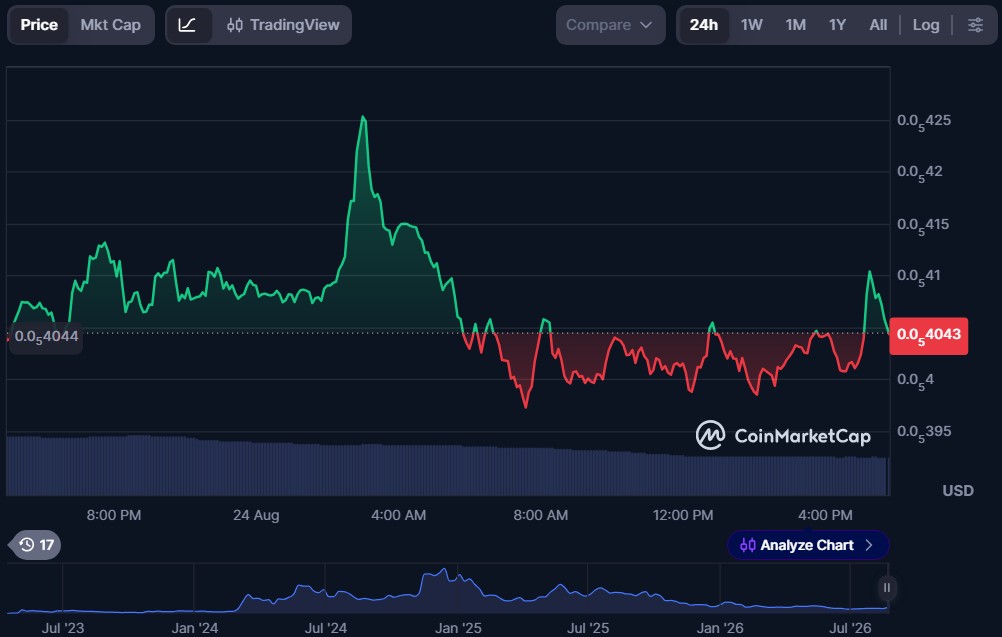This screenshot has width=1002, height=637.
Task: Click the 8:00 AM time axis label
Action: coord(541,515)
